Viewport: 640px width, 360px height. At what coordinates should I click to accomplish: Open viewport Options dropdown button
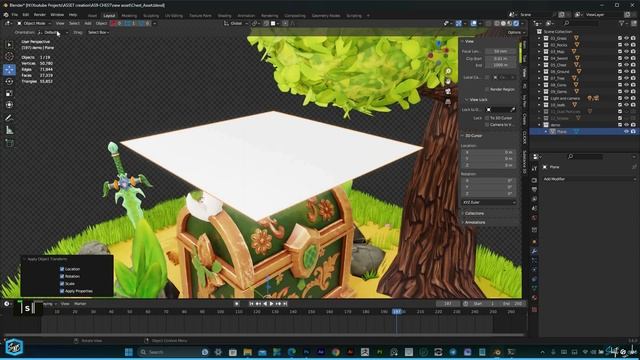pyautogui.click(x=515, y=32)
